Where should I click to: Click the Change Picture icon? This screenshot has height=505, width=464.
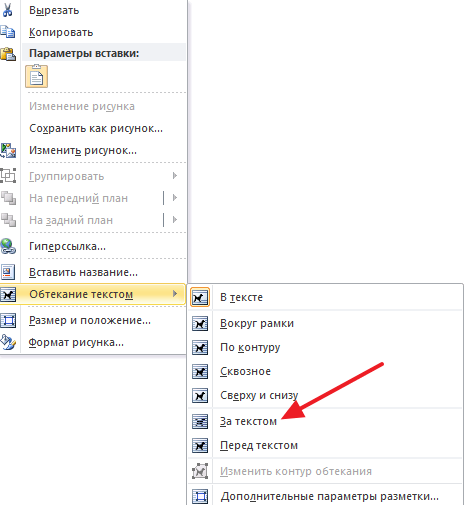[8, 150]
